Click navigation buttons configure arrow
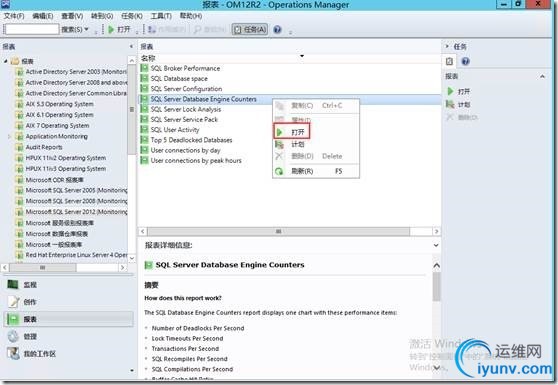This screenshot has width=558, height=385. (x=132, y=370)
